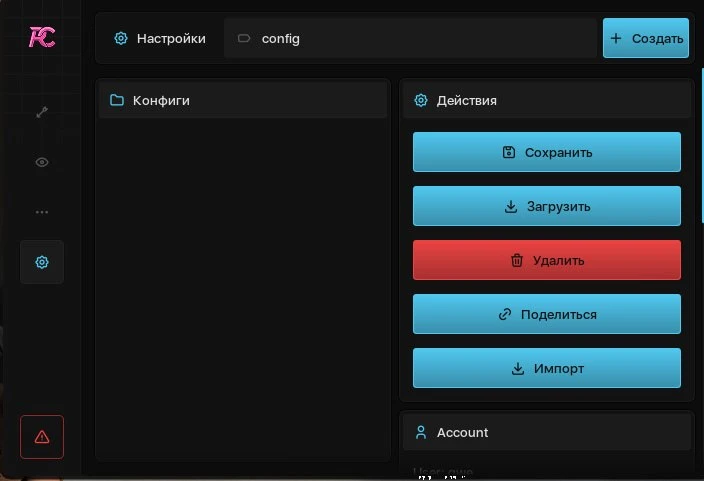Click the config name input field

tap(410, 39)
